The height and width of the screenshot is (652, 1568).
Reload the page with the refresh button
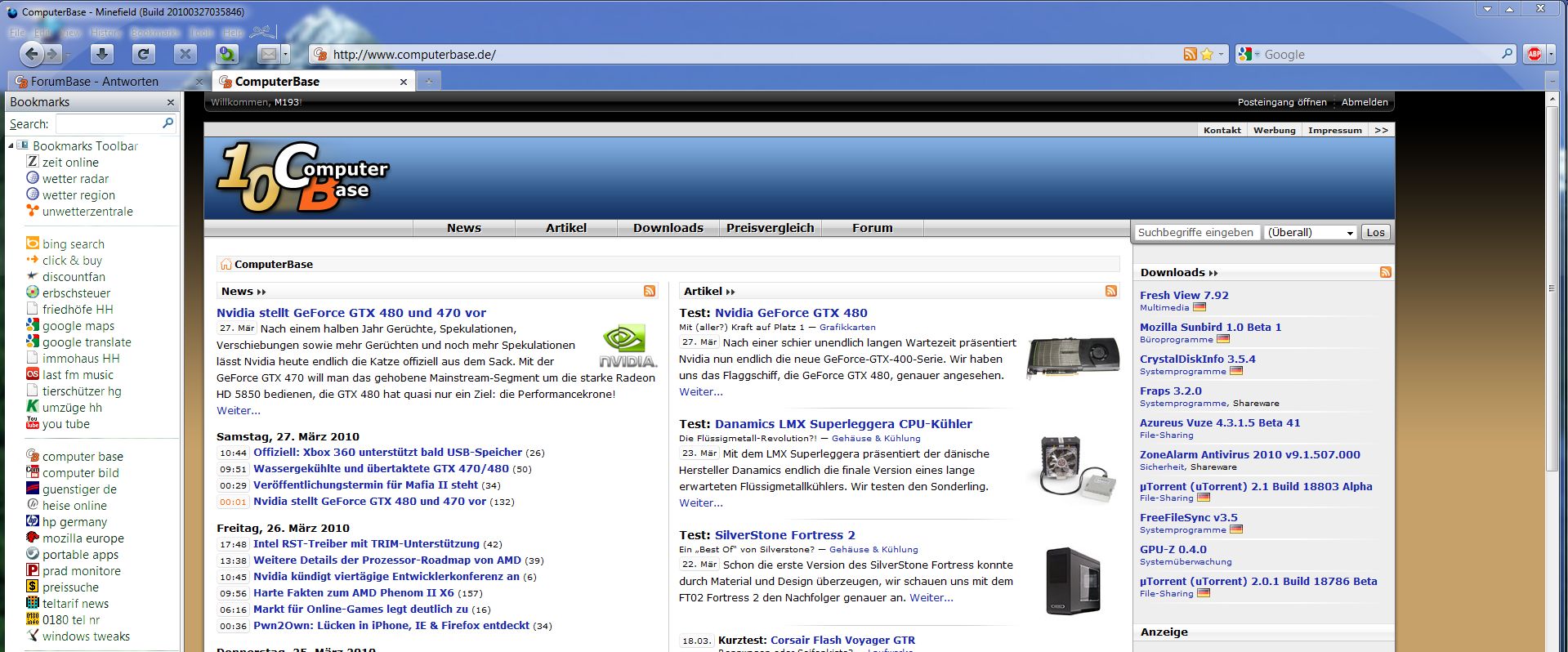pyautogui.click(x=144, y=54)
